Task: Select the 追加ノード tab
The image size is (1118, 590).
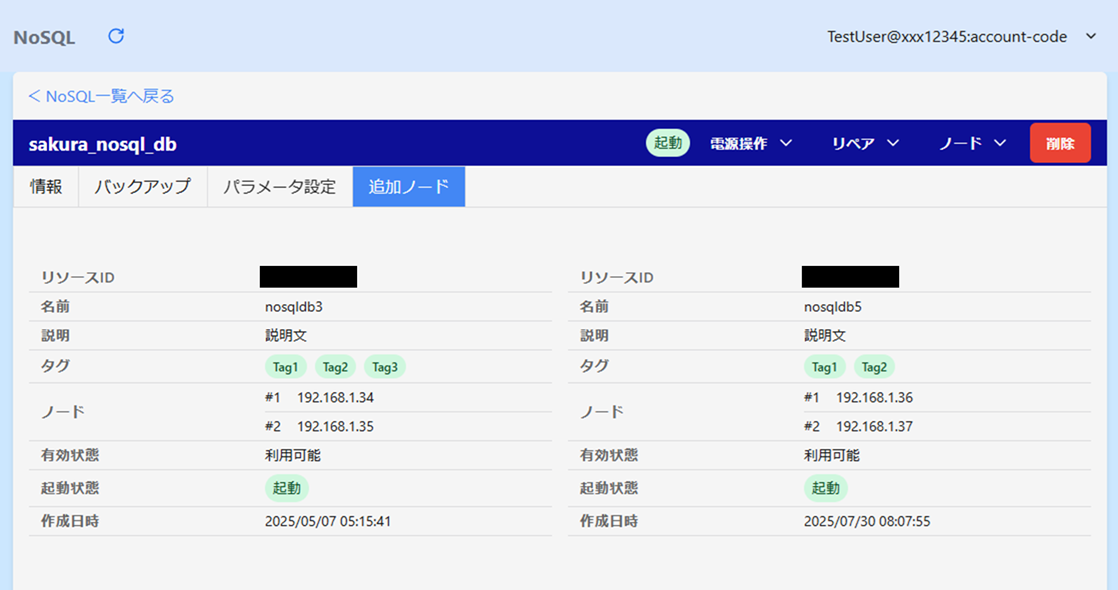Action: [408, 187]
